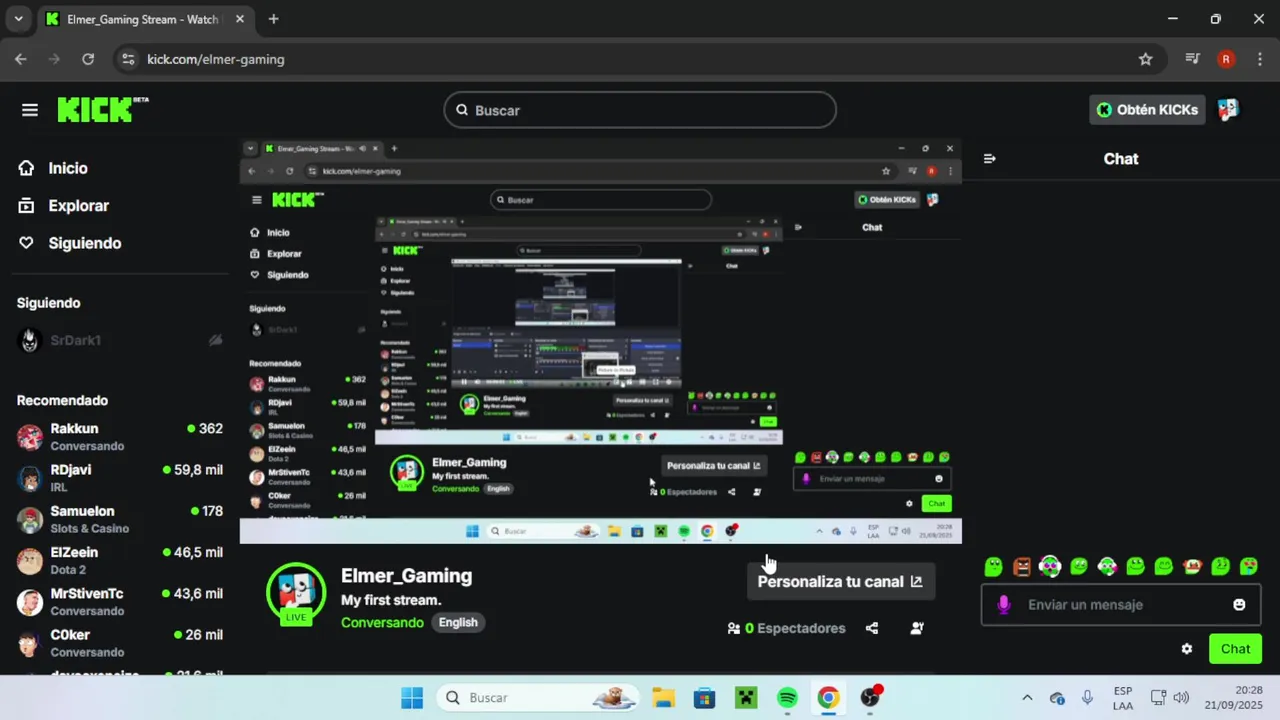The image size is (1280, 720).
Task: Open followed channel SrDark1
Action: pyautogui.click(x=120, y=340)
